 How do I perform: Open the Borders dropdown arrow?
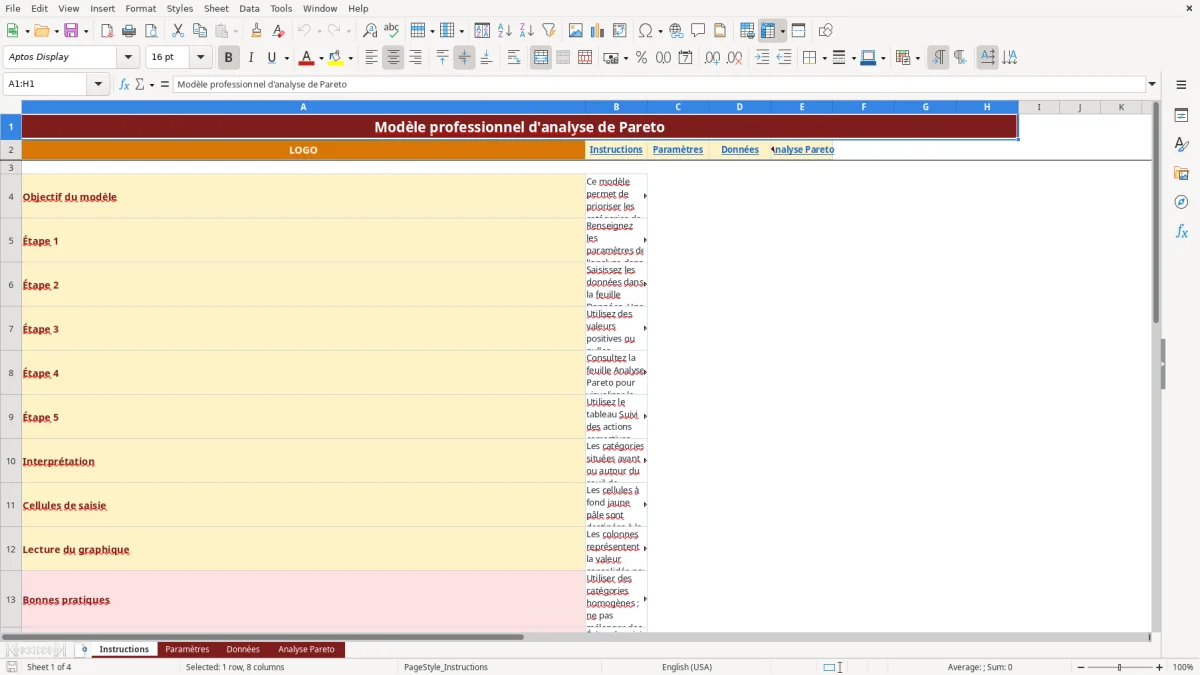pyautogui.click(x=824, y=58)
